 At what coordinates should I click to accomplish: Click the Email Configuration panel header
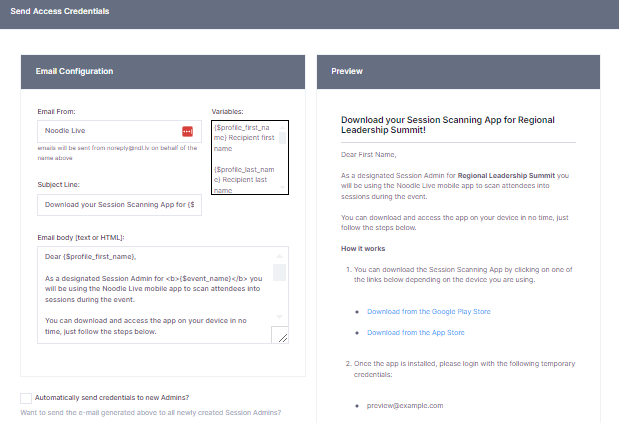pos(163,72)
